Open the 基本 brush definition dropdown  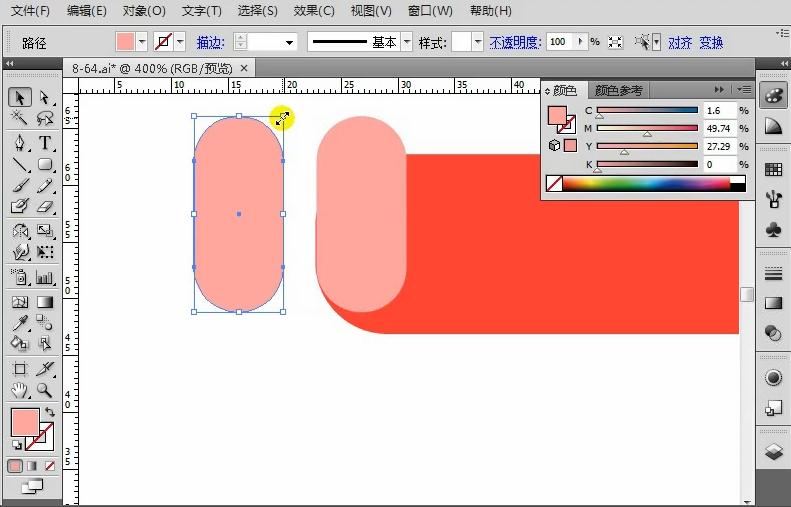406,42
